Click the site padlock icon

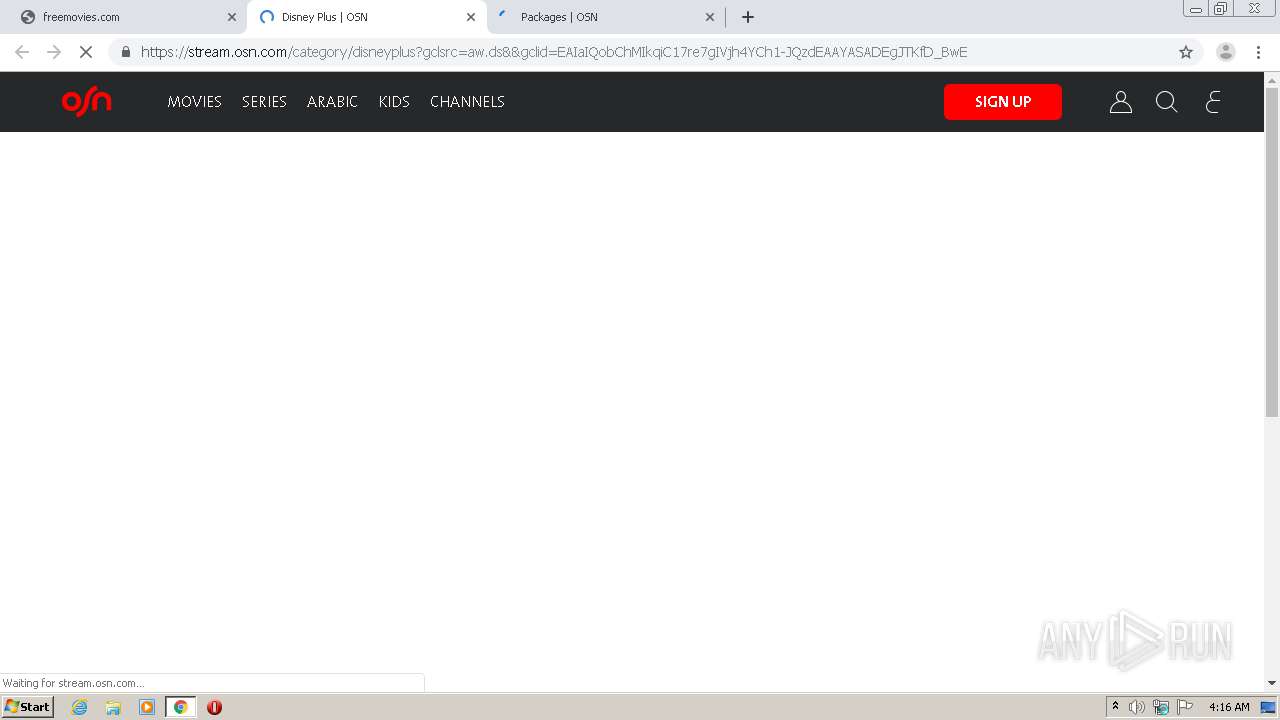[x=126, y=52]
